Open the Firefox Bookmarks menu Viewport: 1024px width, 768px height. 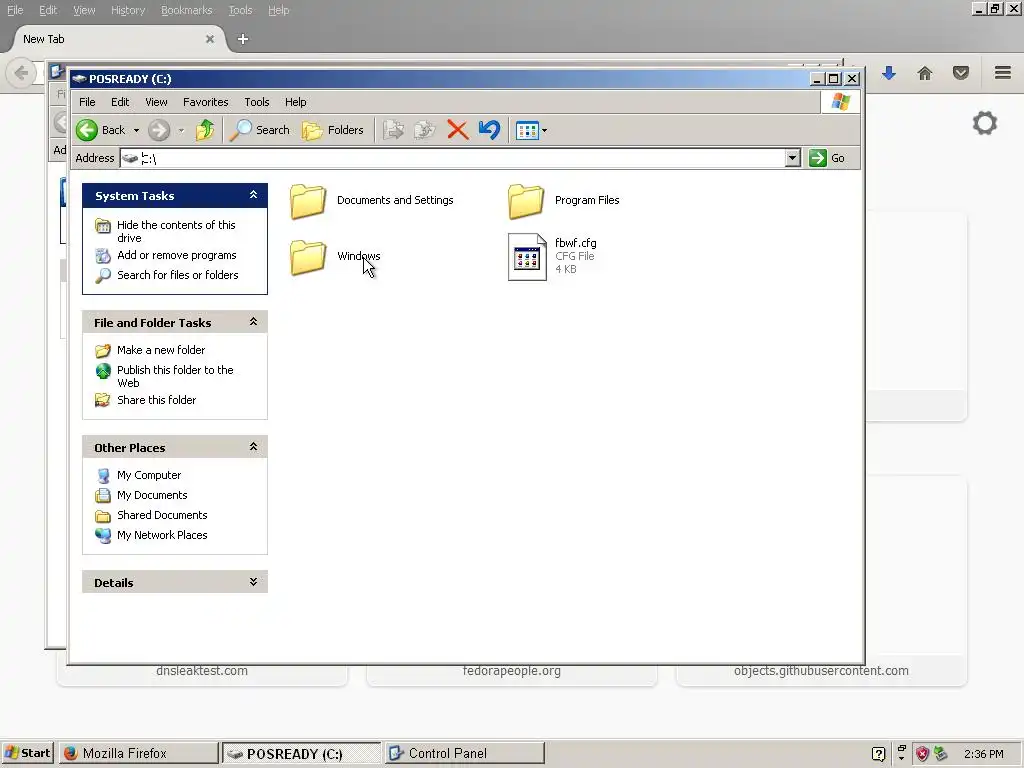coord(187,10)
